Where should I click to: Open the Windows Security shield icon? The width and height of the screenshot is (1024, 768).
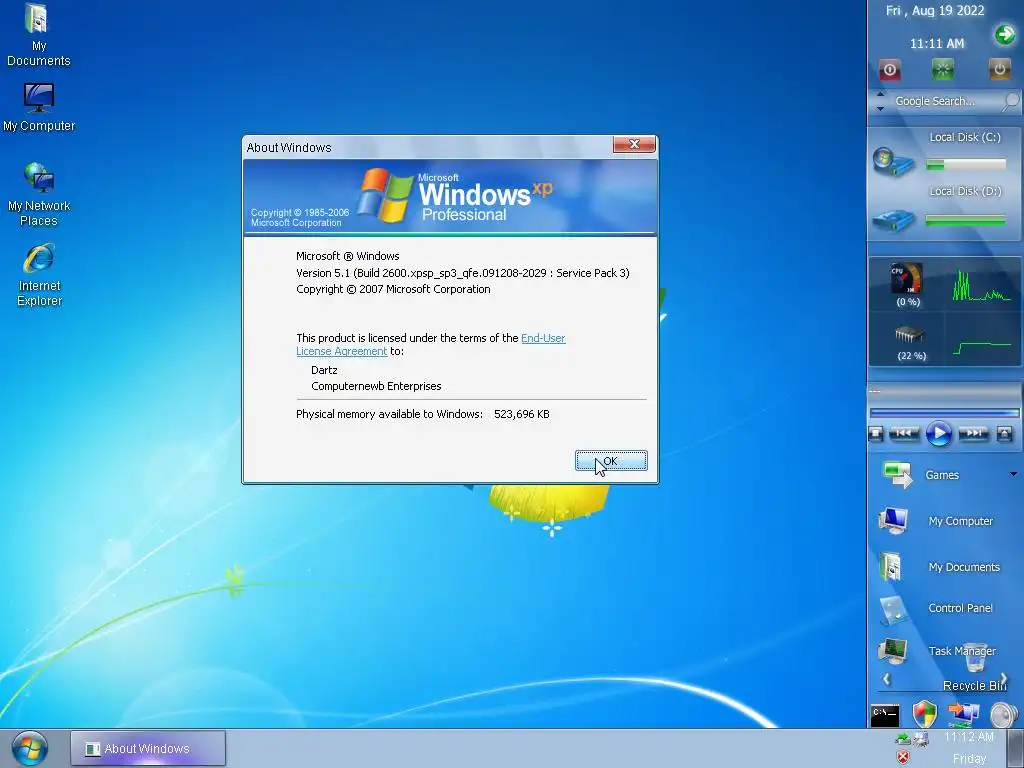point(925,714)
